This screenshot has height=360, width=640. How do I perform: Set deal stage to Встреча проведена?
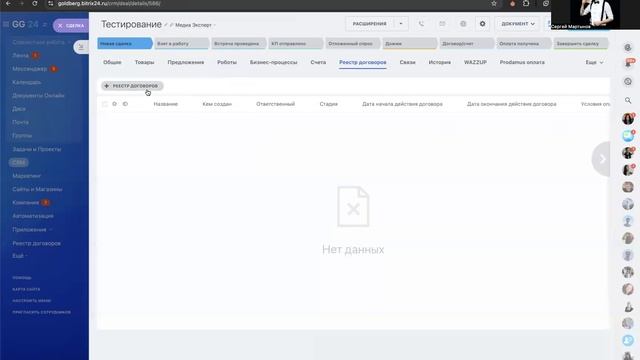pyautogui.click(x=238, y=44)
